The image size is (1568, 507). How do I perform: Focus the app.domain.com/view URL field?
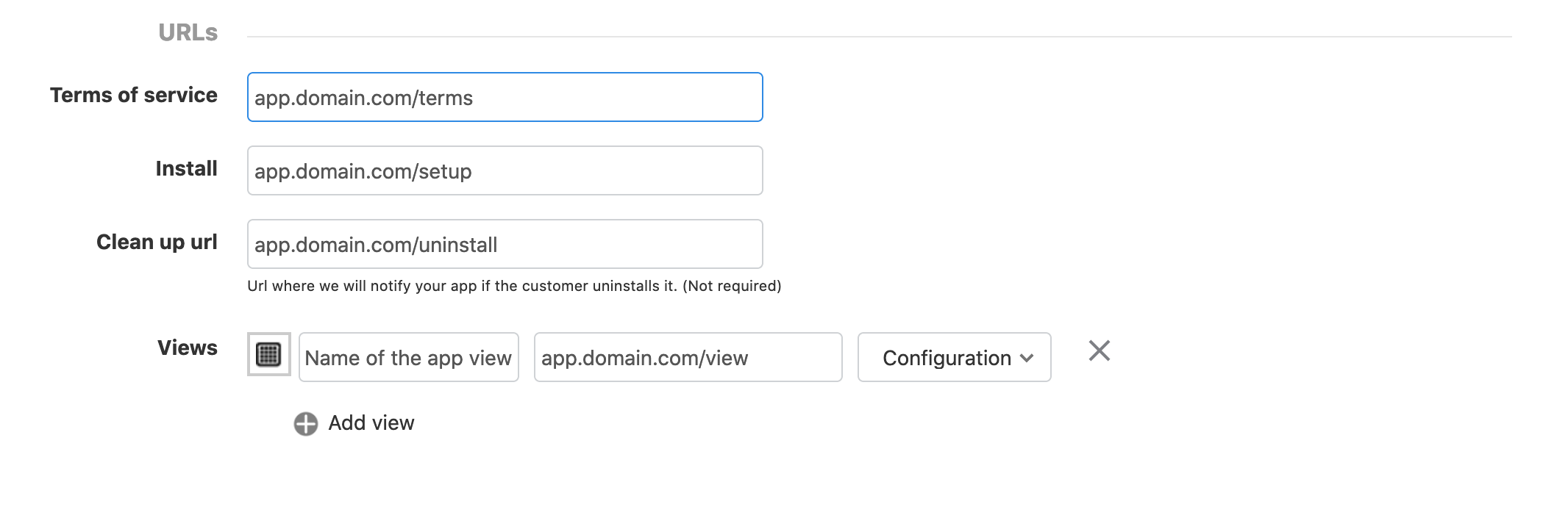(x=688, y=357)
